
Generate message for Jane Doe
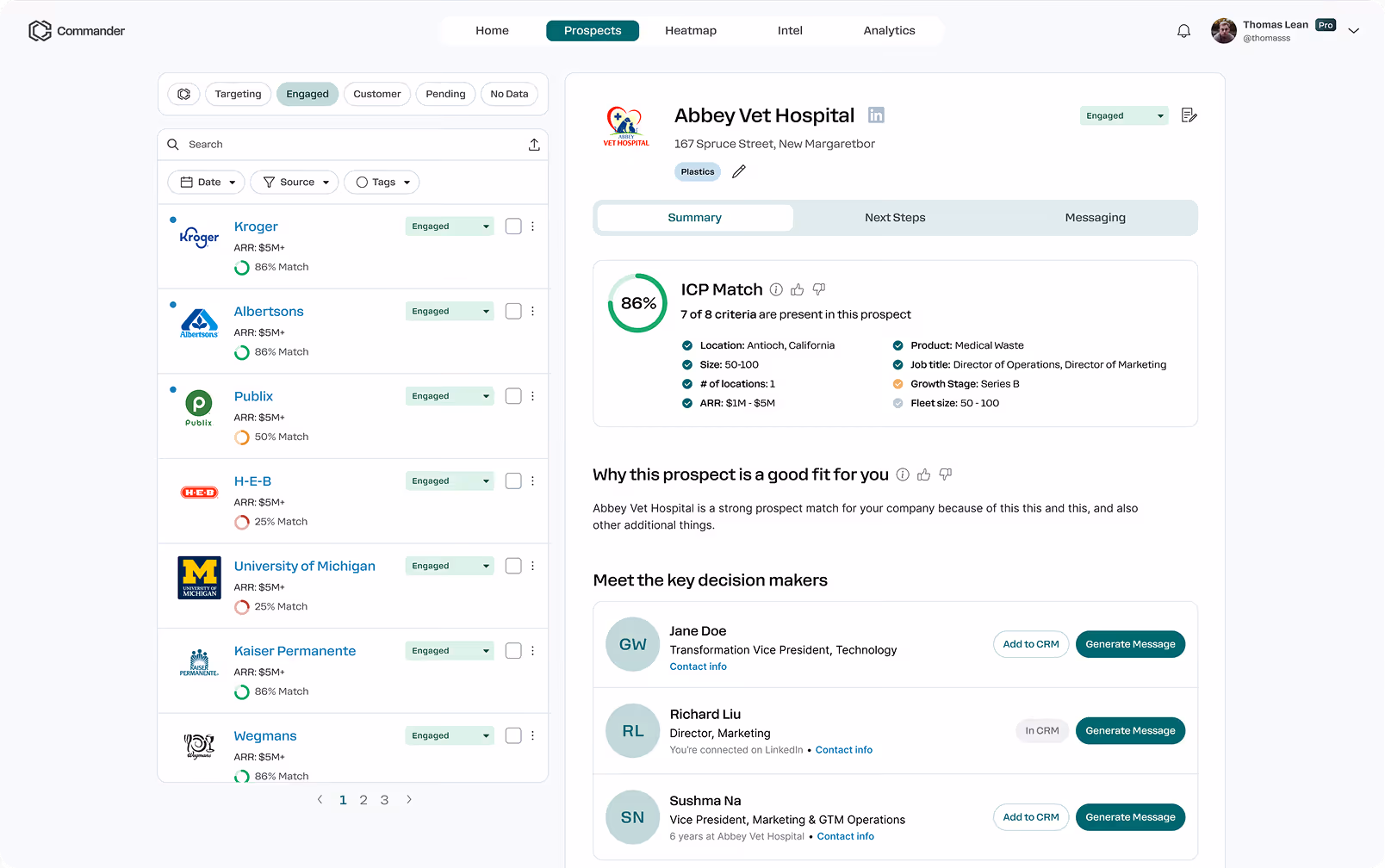click(x=1130, y=644)
